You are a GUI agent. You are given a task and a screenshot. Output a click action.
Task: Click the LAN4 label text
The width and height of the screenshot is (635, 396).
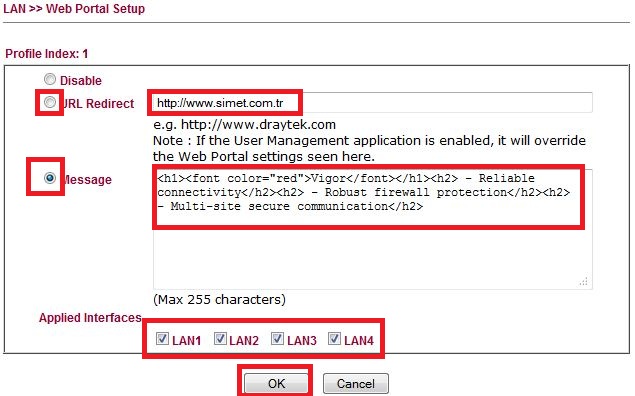(359, 341)
